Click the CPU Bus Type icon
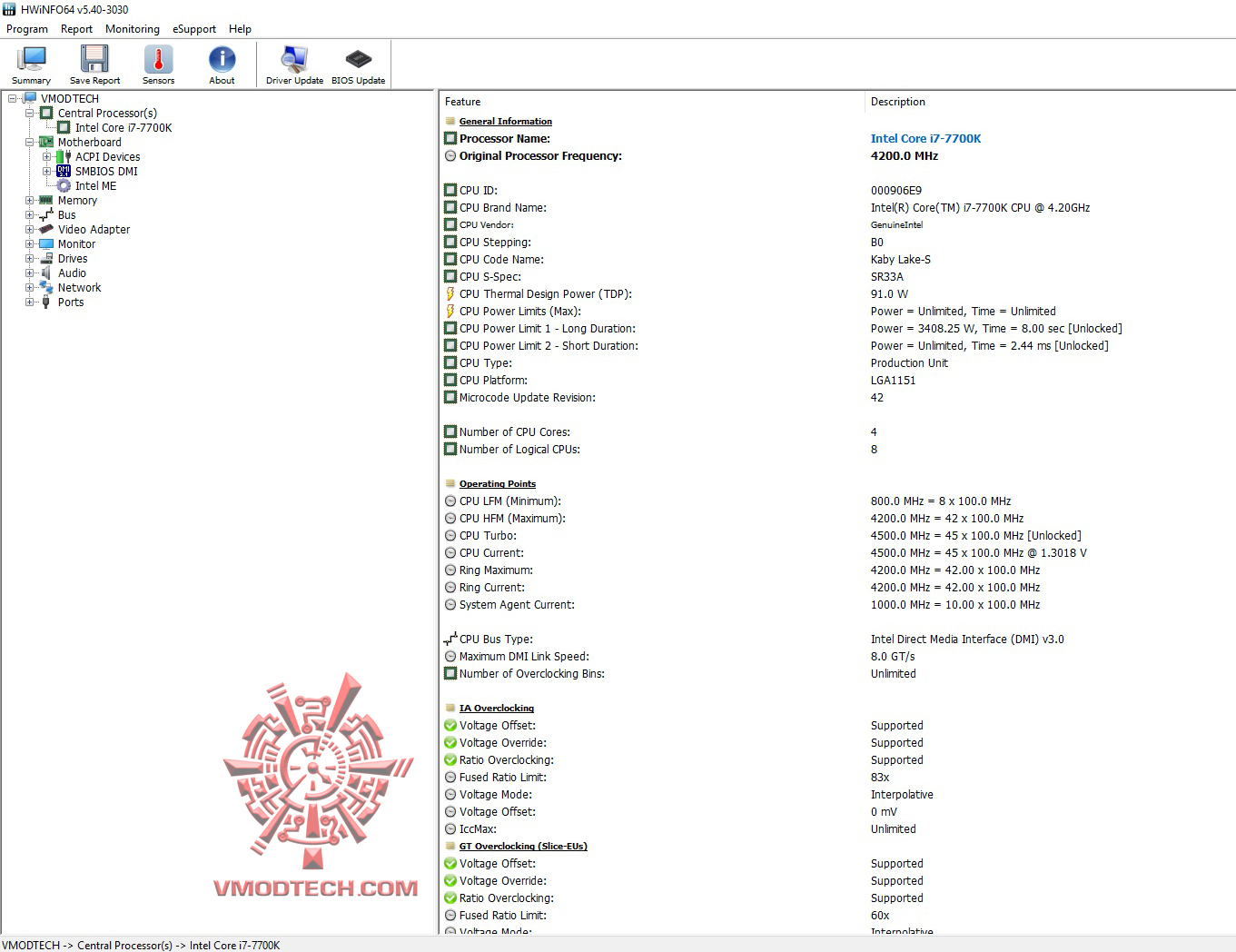Image resolution: width=1236 pixels, height=952 pixels. coord(450,639)
